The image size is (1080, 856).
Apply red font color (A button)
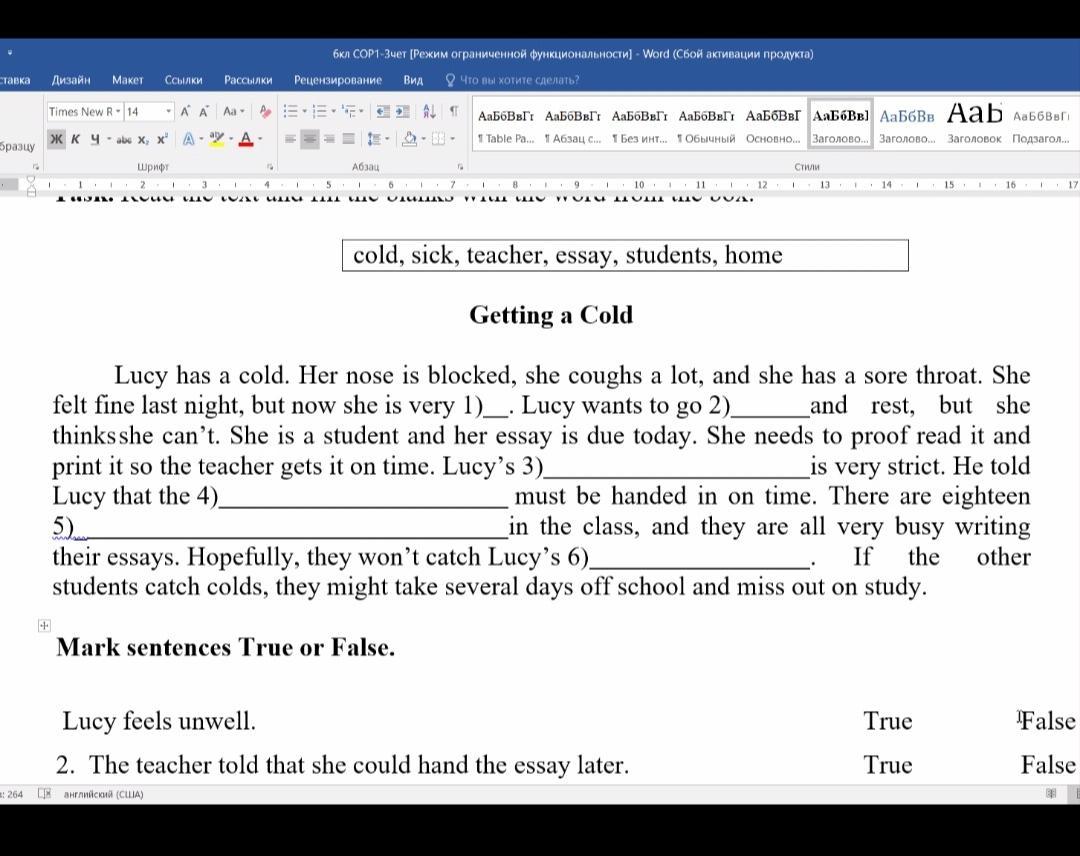click(246, 139)
